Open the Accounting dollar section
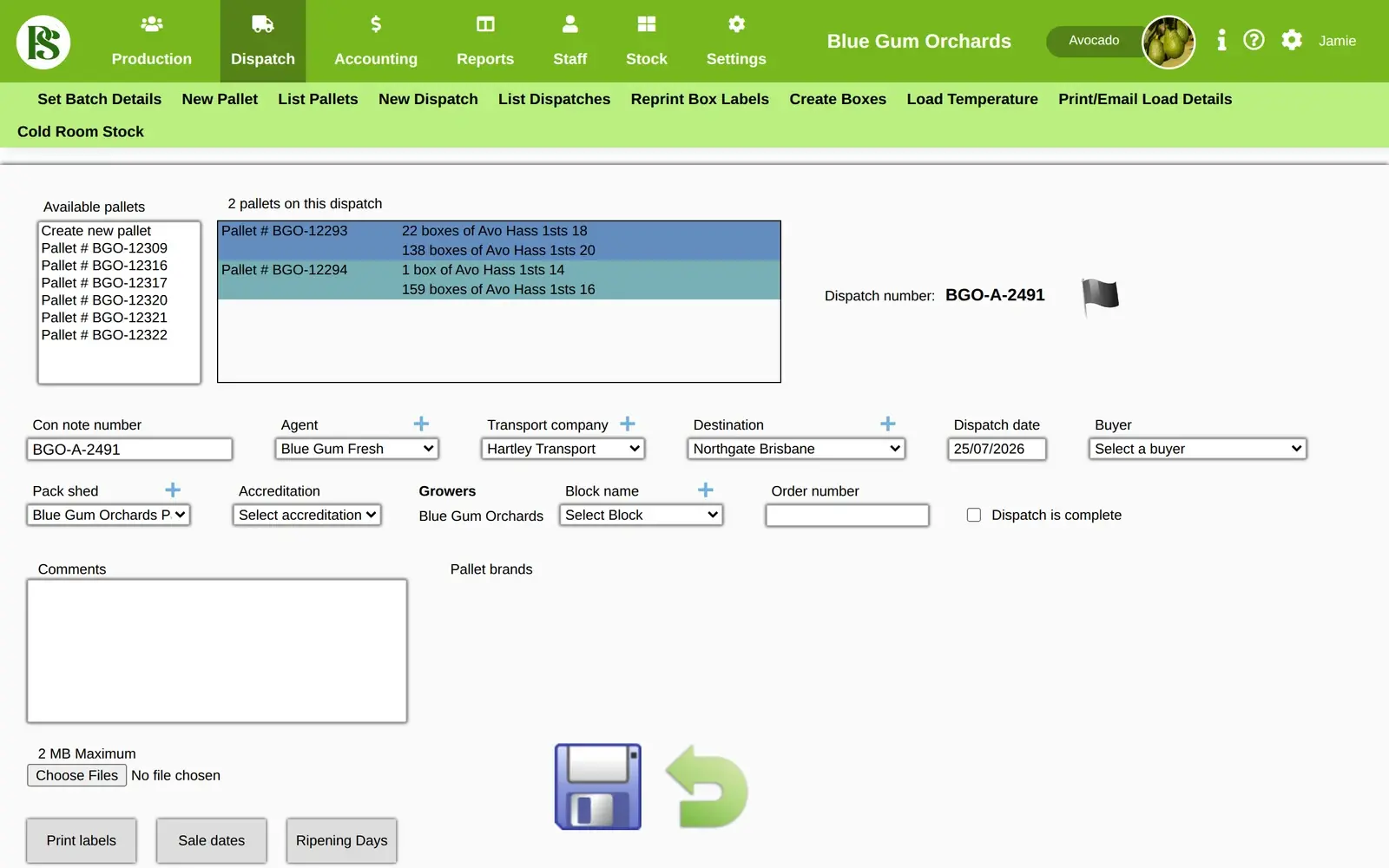Image resolution: width=1389 pixels, height=868 pixels. [376, 41]
